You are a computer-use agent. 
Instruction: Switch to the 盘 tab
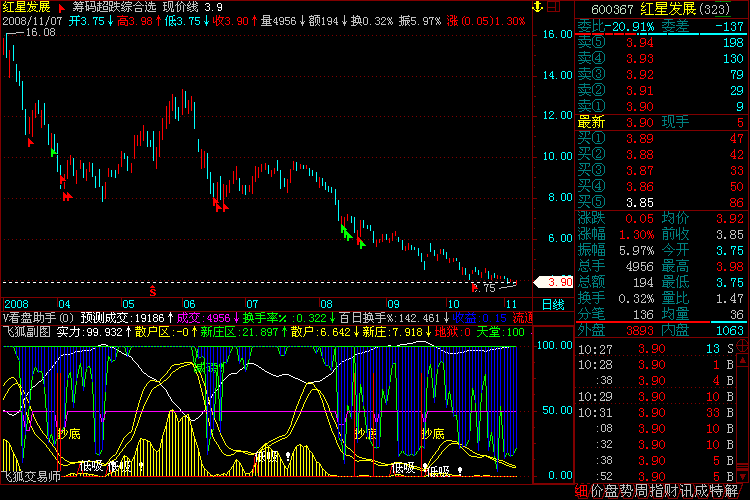click(612, 491)
